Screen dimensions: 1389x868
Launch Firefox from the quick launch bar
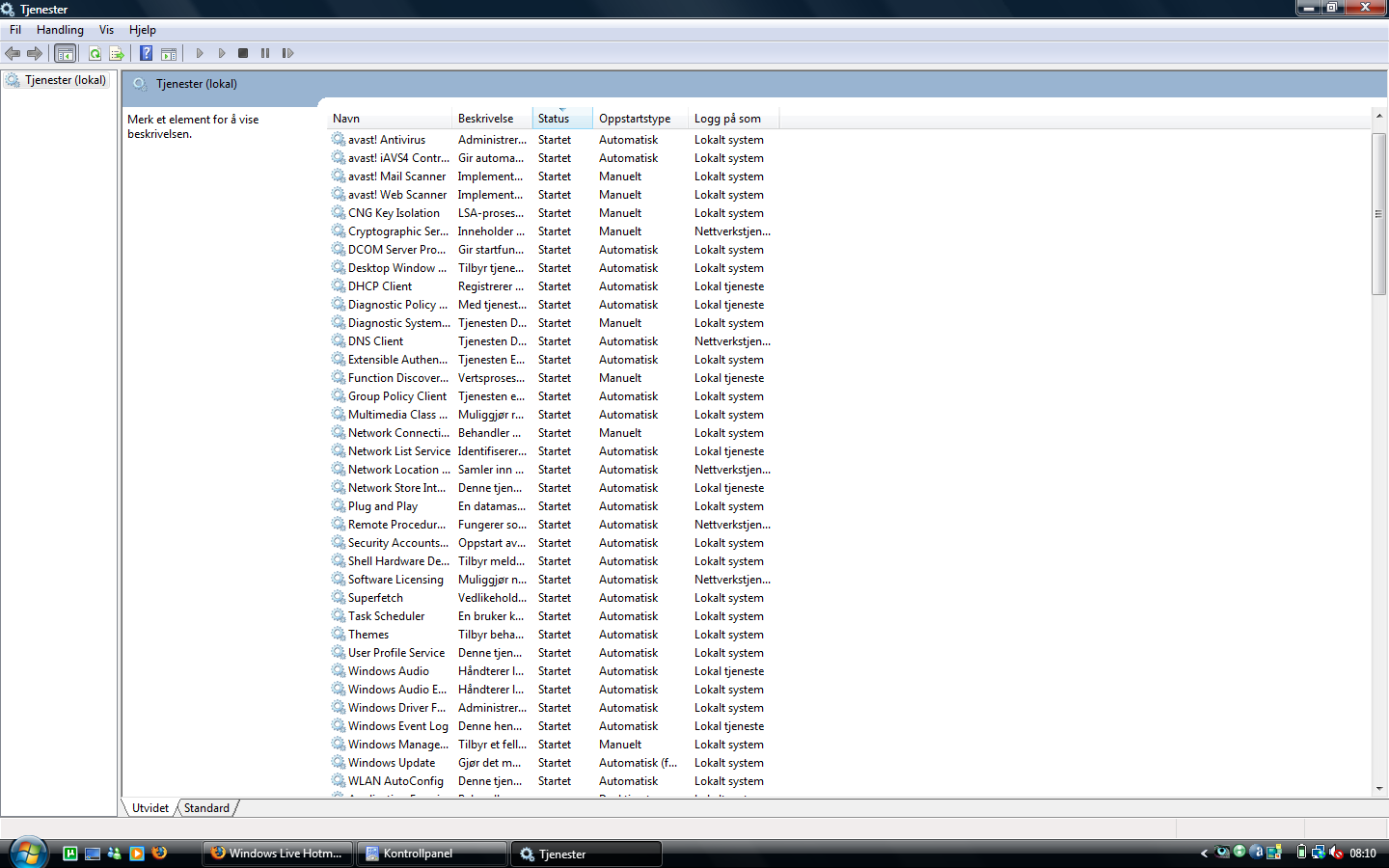(x=159, y=853)
